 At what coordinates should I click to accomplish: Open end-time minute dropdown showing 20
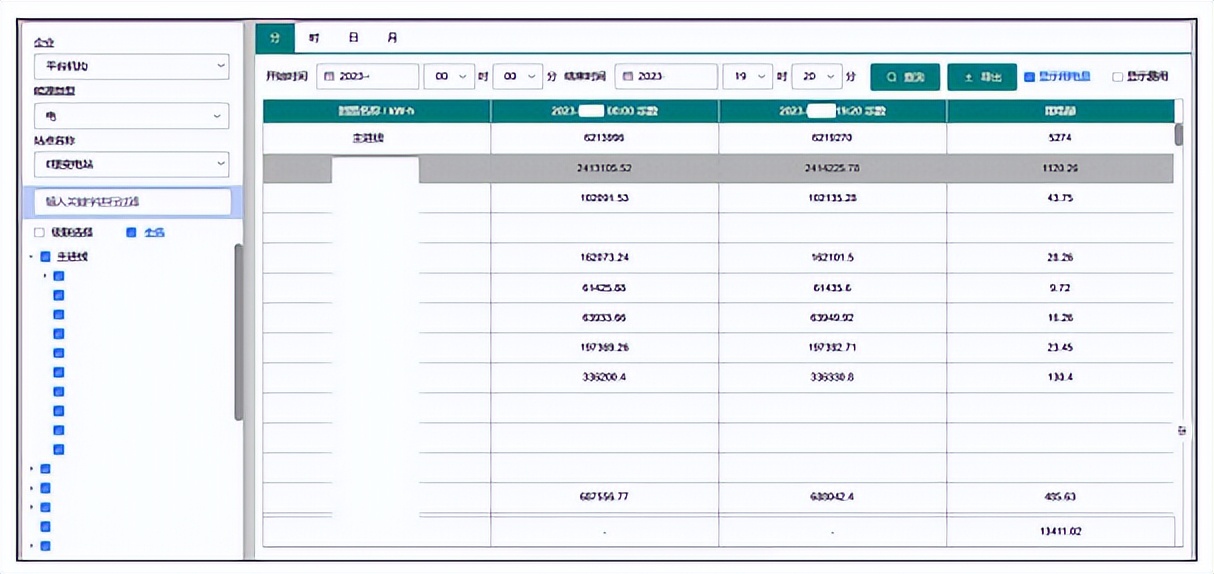point(816,77)
